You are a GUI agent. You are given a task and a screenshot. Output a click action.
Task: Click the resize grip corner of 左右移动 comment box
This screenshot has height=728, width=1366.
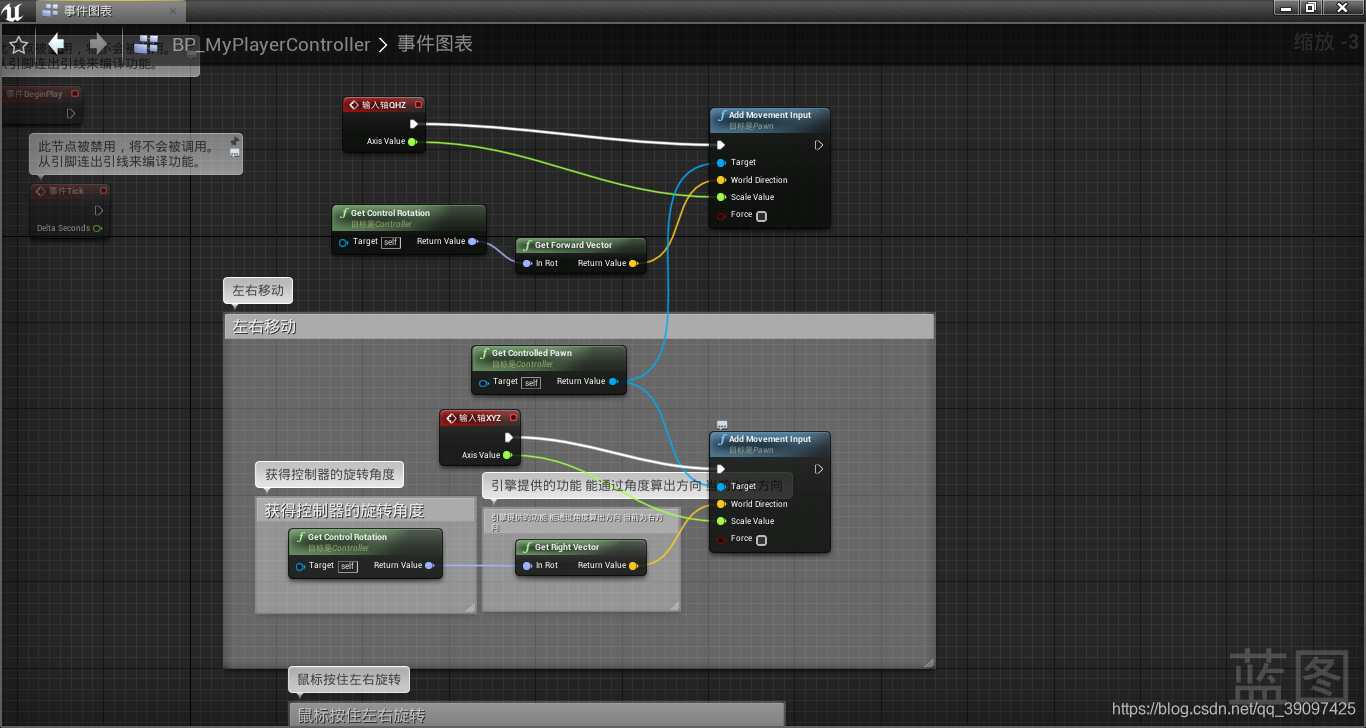(x=928, y=661)
